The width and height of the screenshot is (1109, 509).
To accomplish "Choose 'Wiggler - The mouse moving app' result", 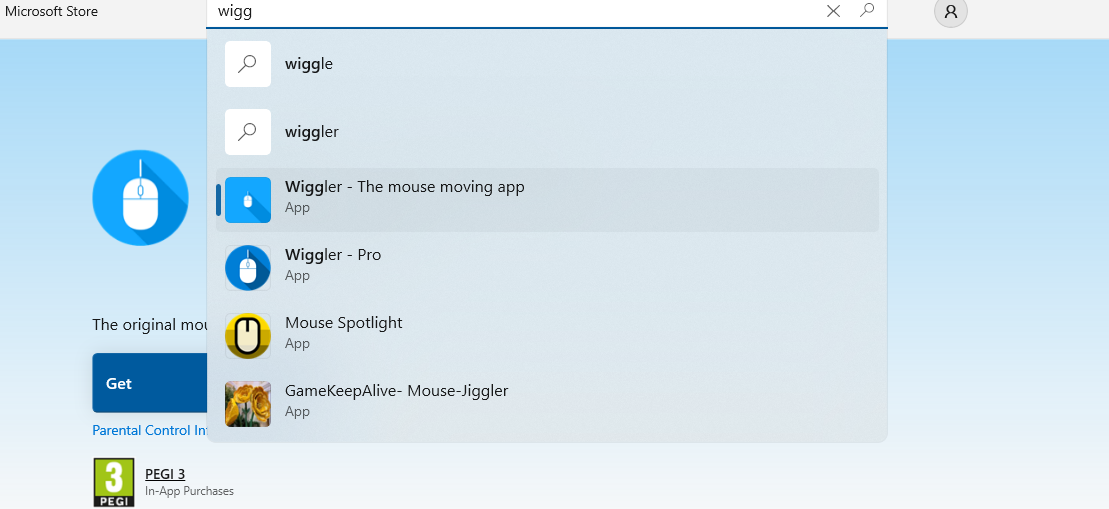I will [x=405, y=187].
